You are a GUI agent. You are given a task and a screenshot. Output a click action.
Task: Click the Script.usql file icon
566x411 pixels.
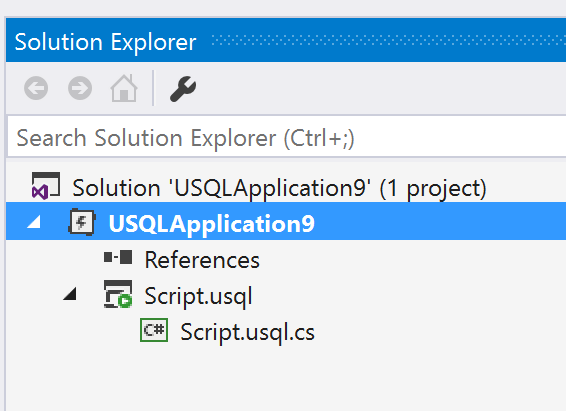coord(118,294)
